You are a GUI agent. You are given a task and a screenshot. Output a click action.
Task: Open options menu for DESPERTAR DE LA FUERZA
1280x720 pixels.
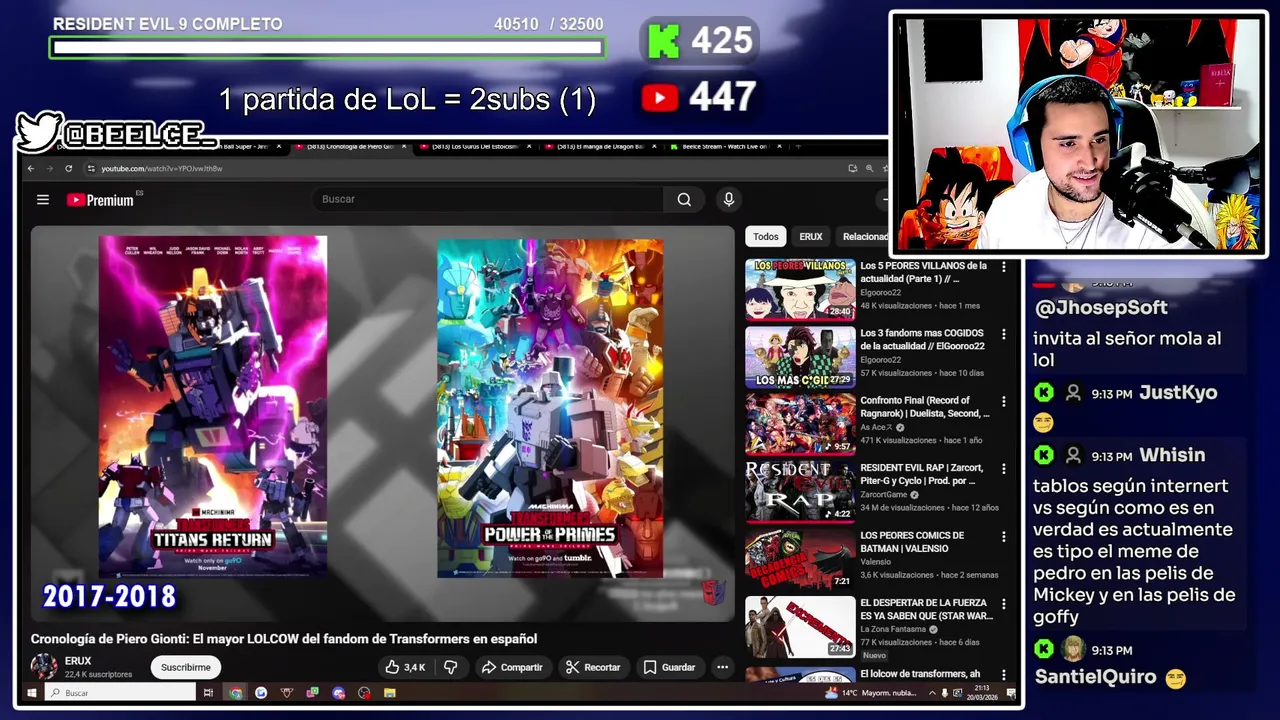pos(1004,604)
